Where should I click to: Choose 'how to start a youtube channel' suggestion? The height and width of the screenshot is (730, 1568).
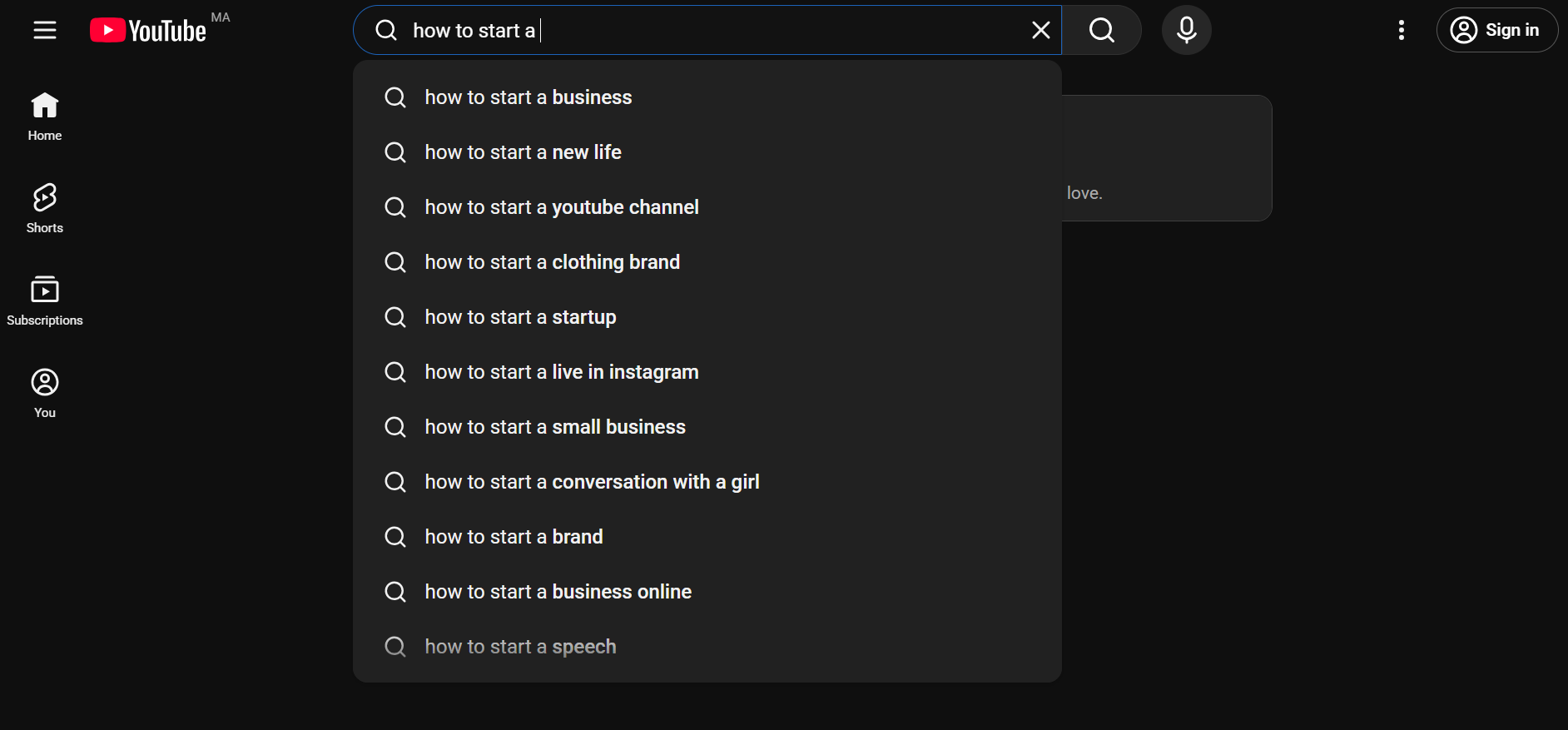click(x=707, y=207)
